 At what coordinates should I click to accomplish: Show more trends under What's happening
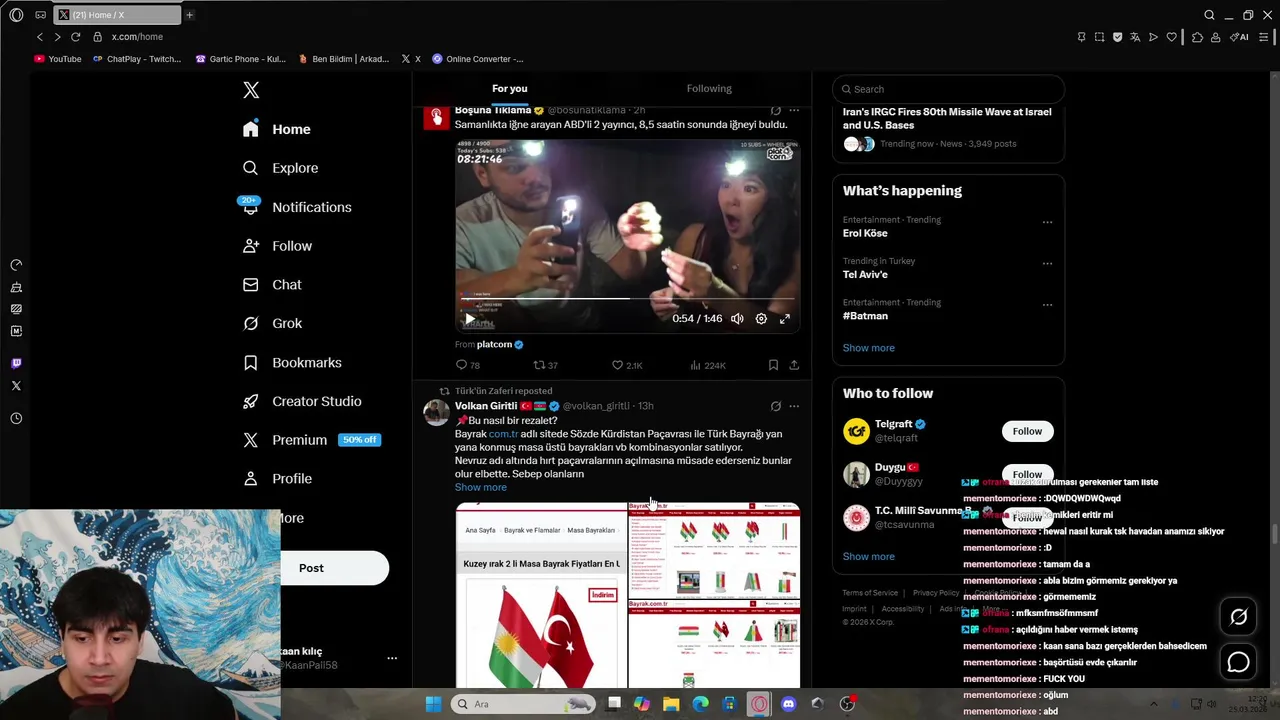[x=869, y=348]
